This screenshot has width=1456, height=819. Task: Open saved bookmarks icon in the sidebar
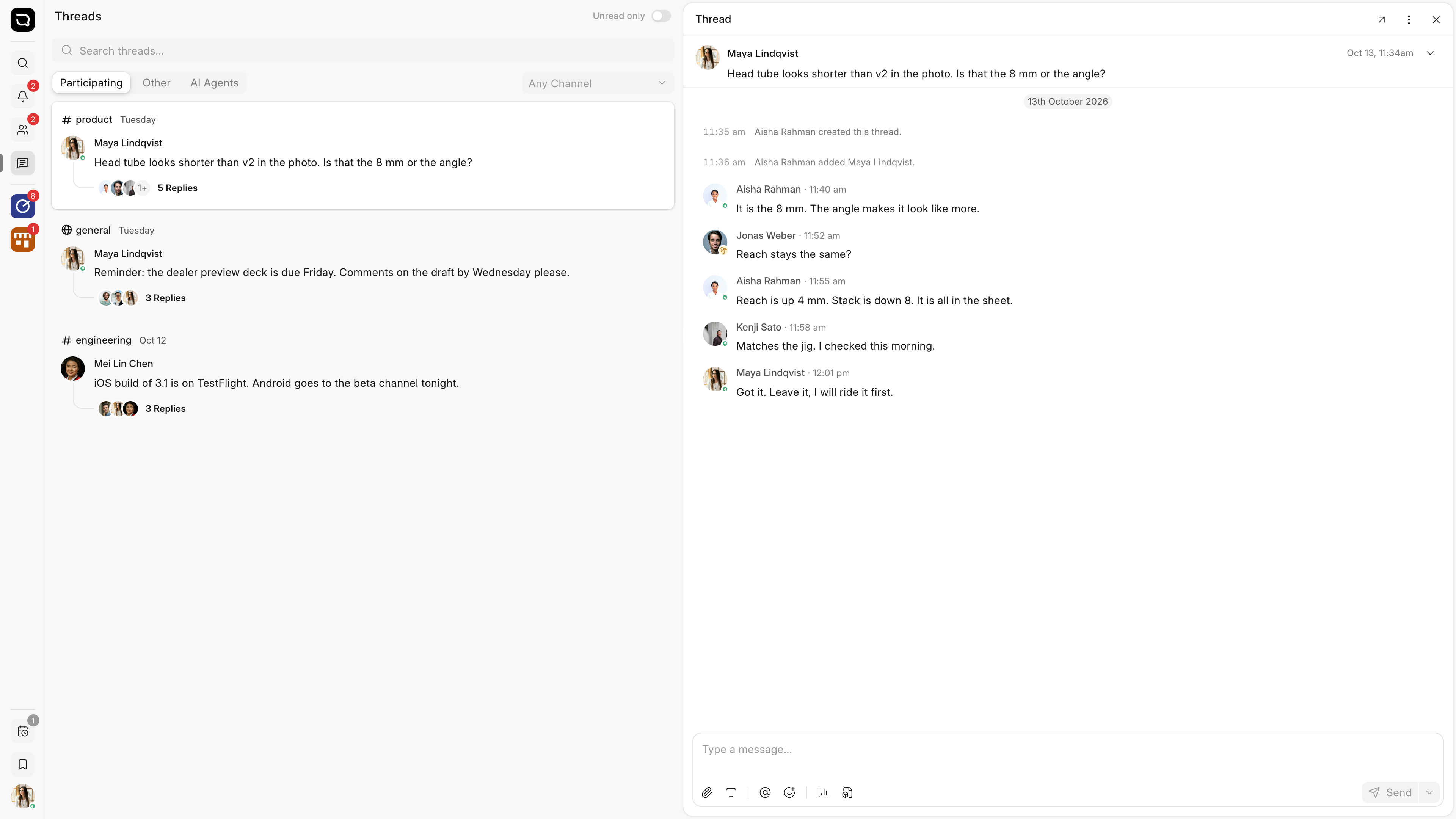coord(23,765)
